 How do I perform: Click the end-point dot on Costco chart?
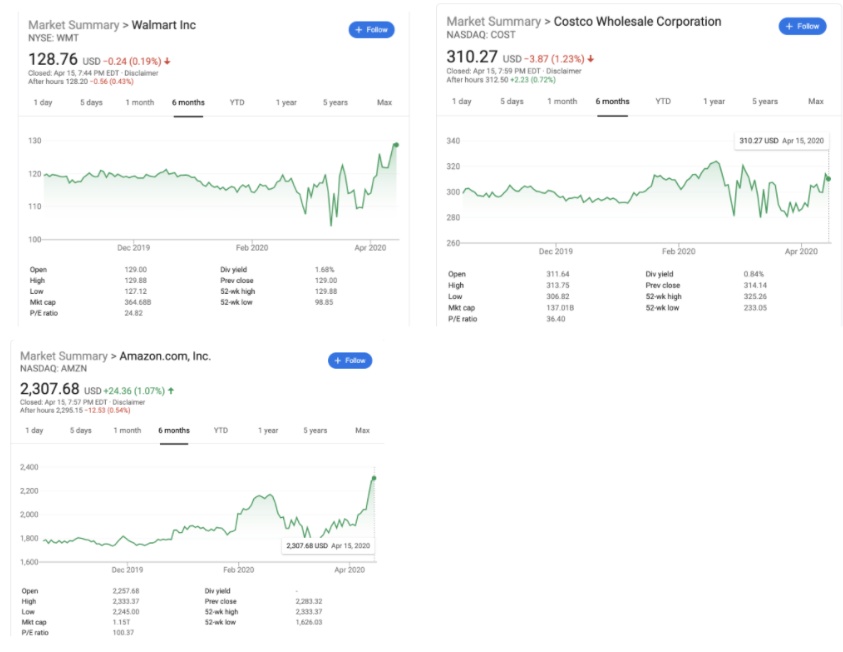pos(828,178)
